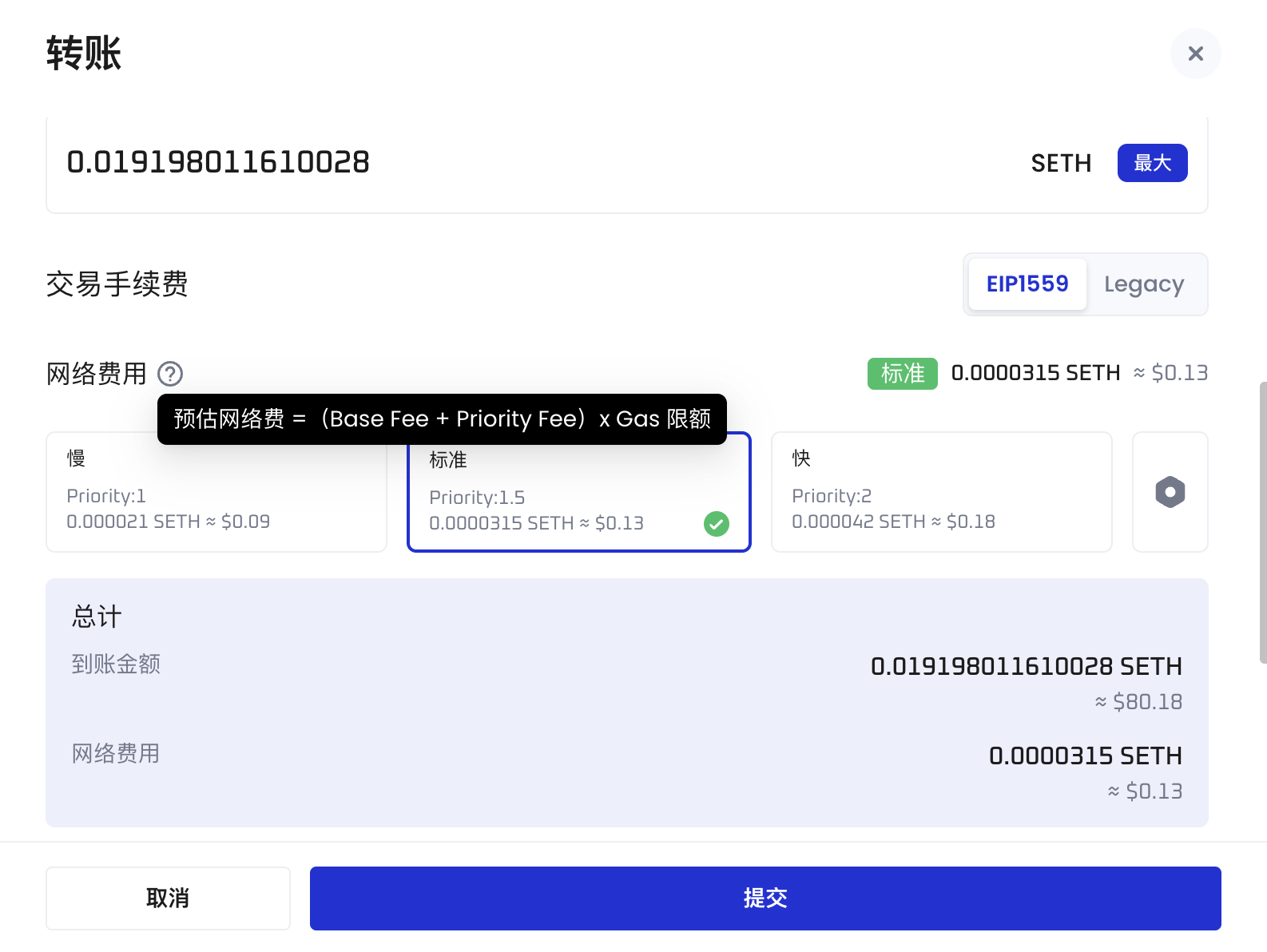Click the 到账金额 label
1267x952 pixels.
click(x=116, y=664)
